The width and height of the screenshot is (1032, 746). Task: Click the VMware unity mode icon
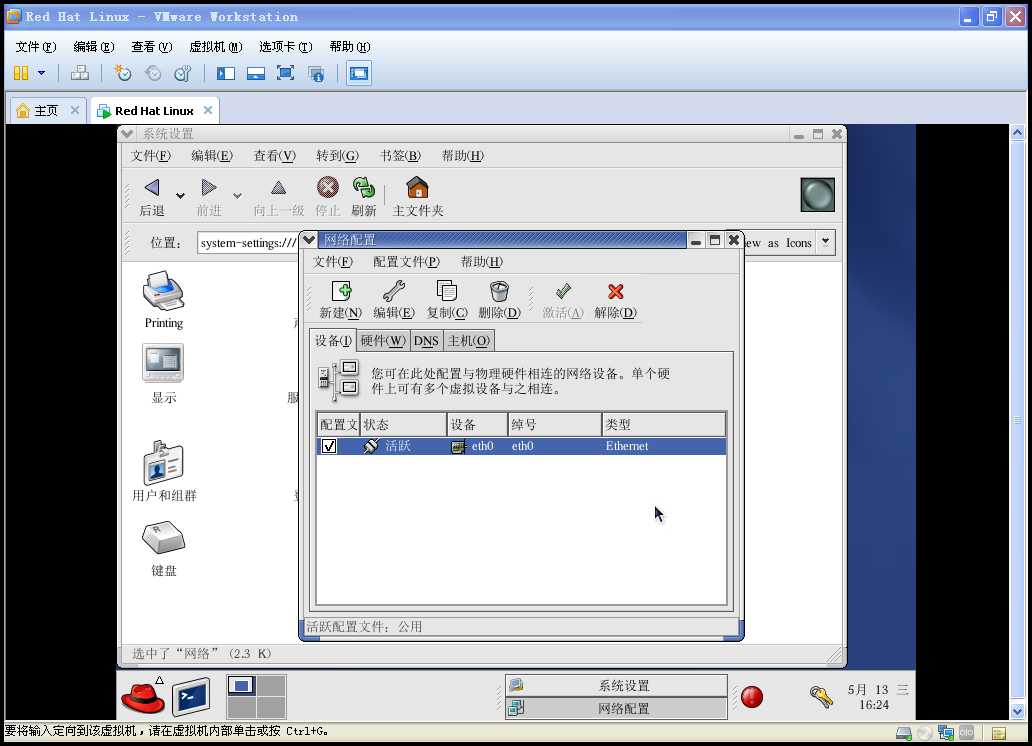pyautogui.click(x=317, y=73)
